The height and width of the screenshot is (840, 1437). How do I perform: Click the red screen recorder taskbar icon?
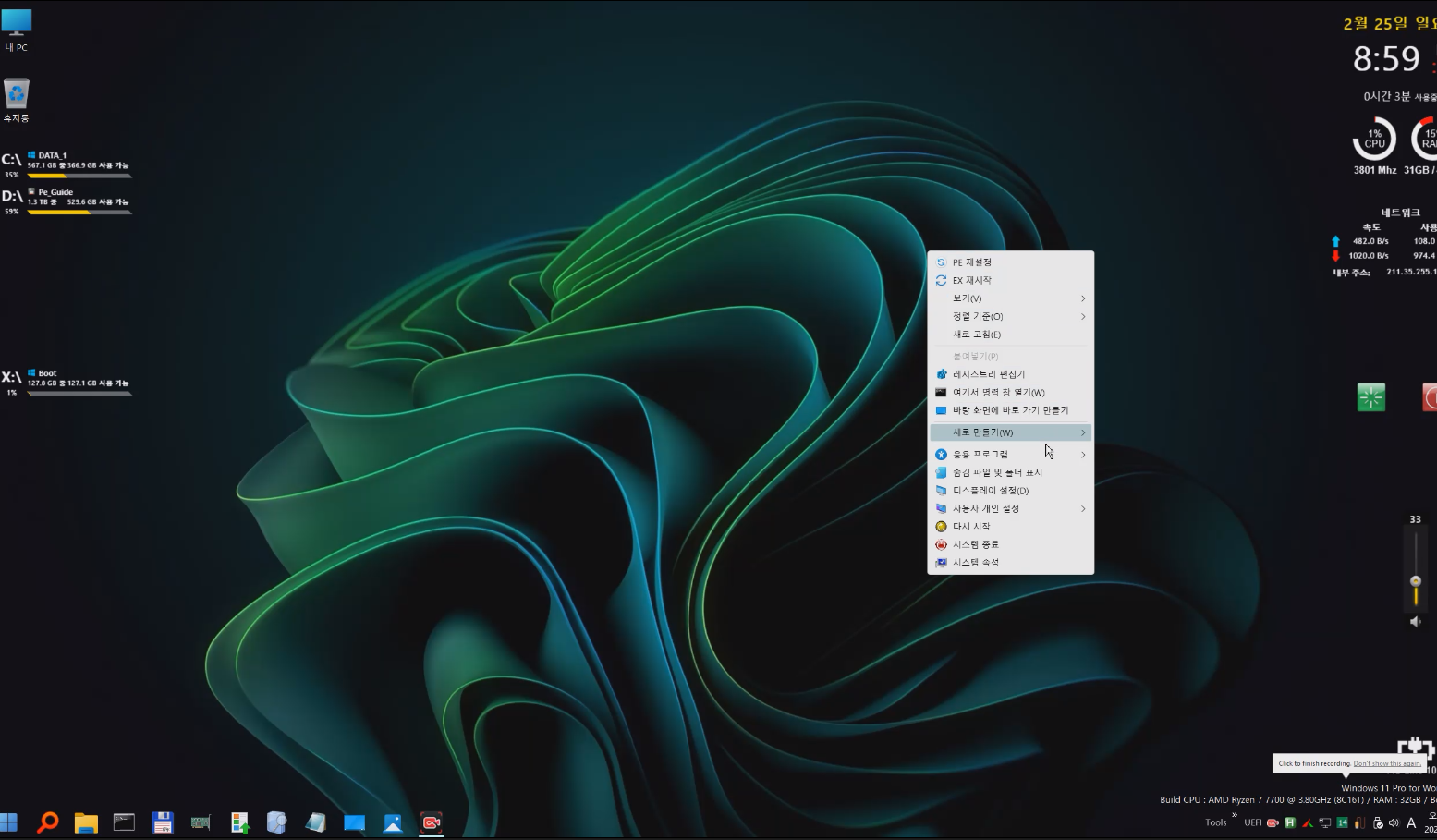tap(432, 822)
